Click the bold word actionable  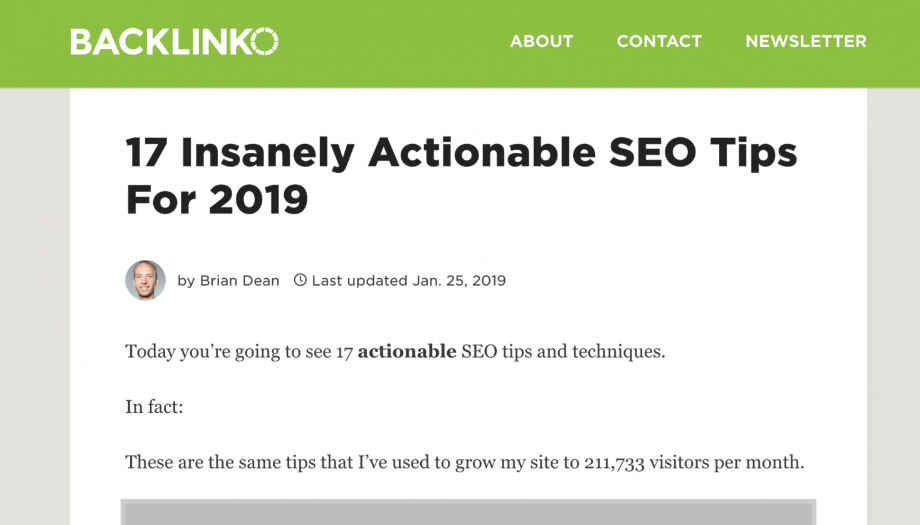407,351
